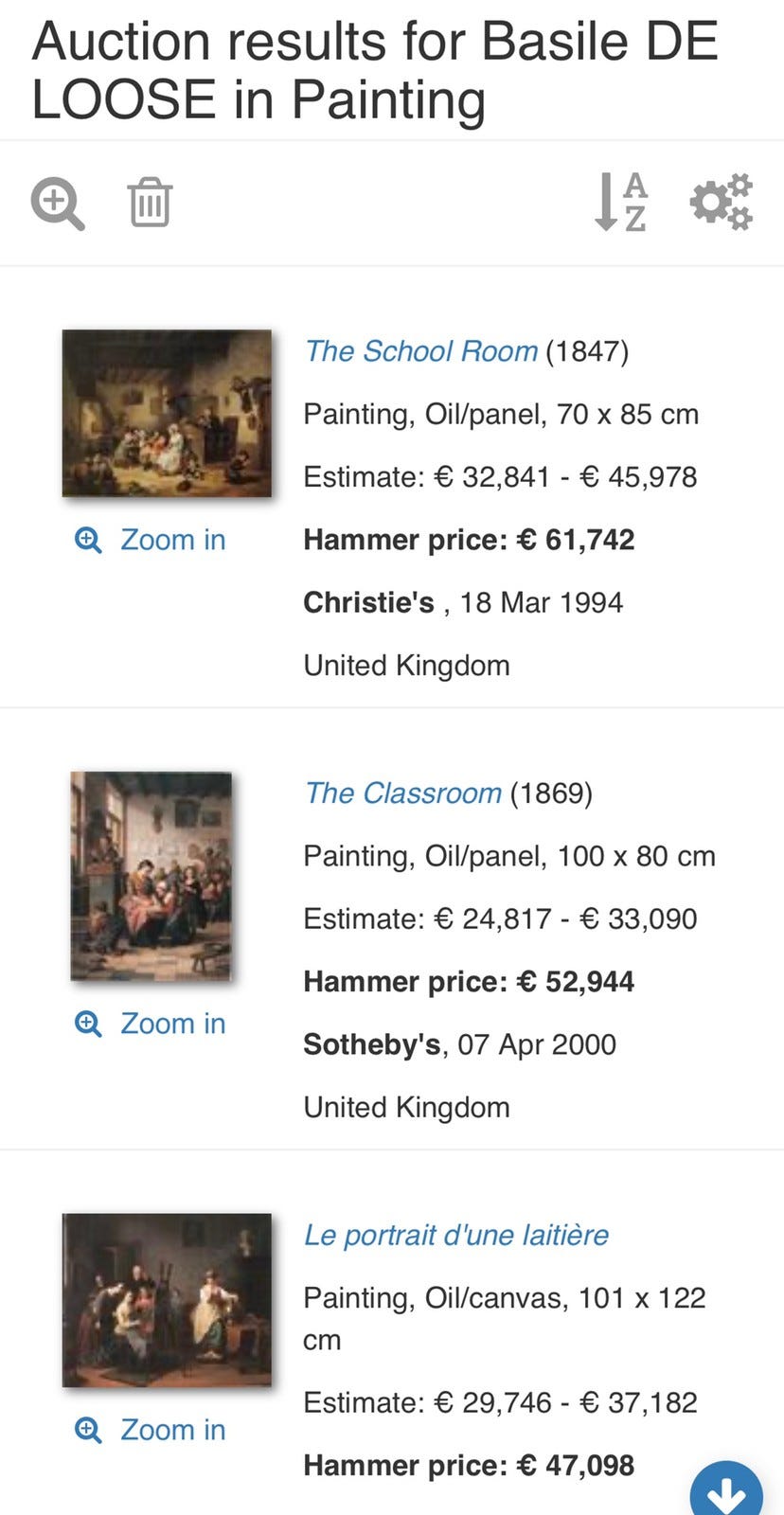This screenshot has height=1515, width=784.
Task: Click the blue magnifier icon beside The School Room
Action: coord(88,540)
